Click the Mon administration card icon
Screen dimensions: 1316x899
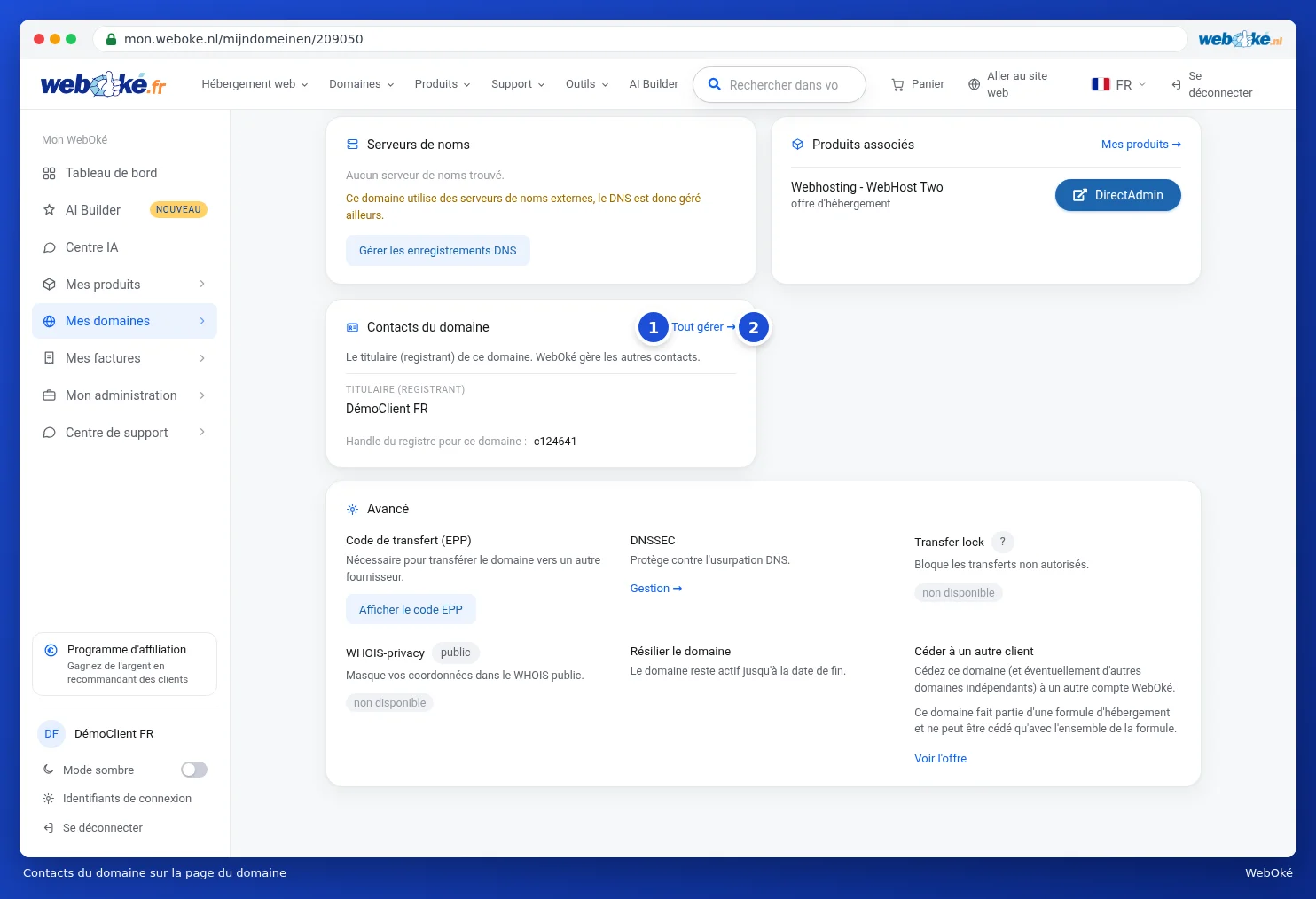pyautogui.click(x=49, y=395)
